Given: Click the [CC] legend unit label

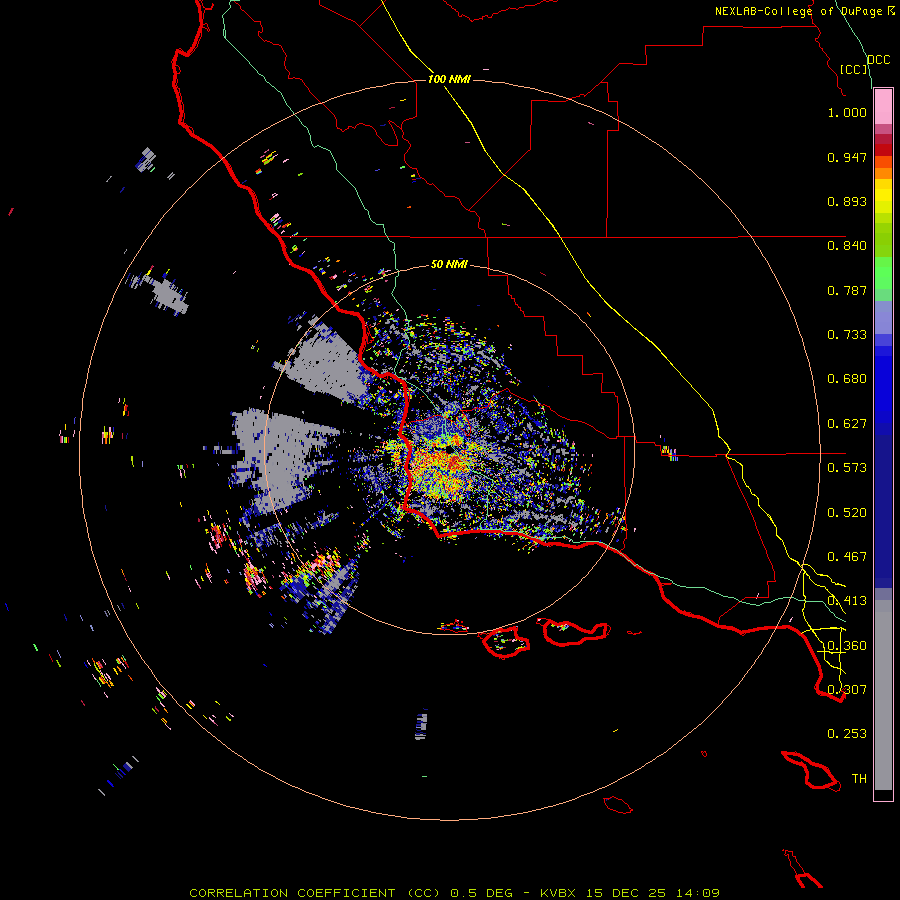Looking at the screenshot, I should [x=854, y=69].
